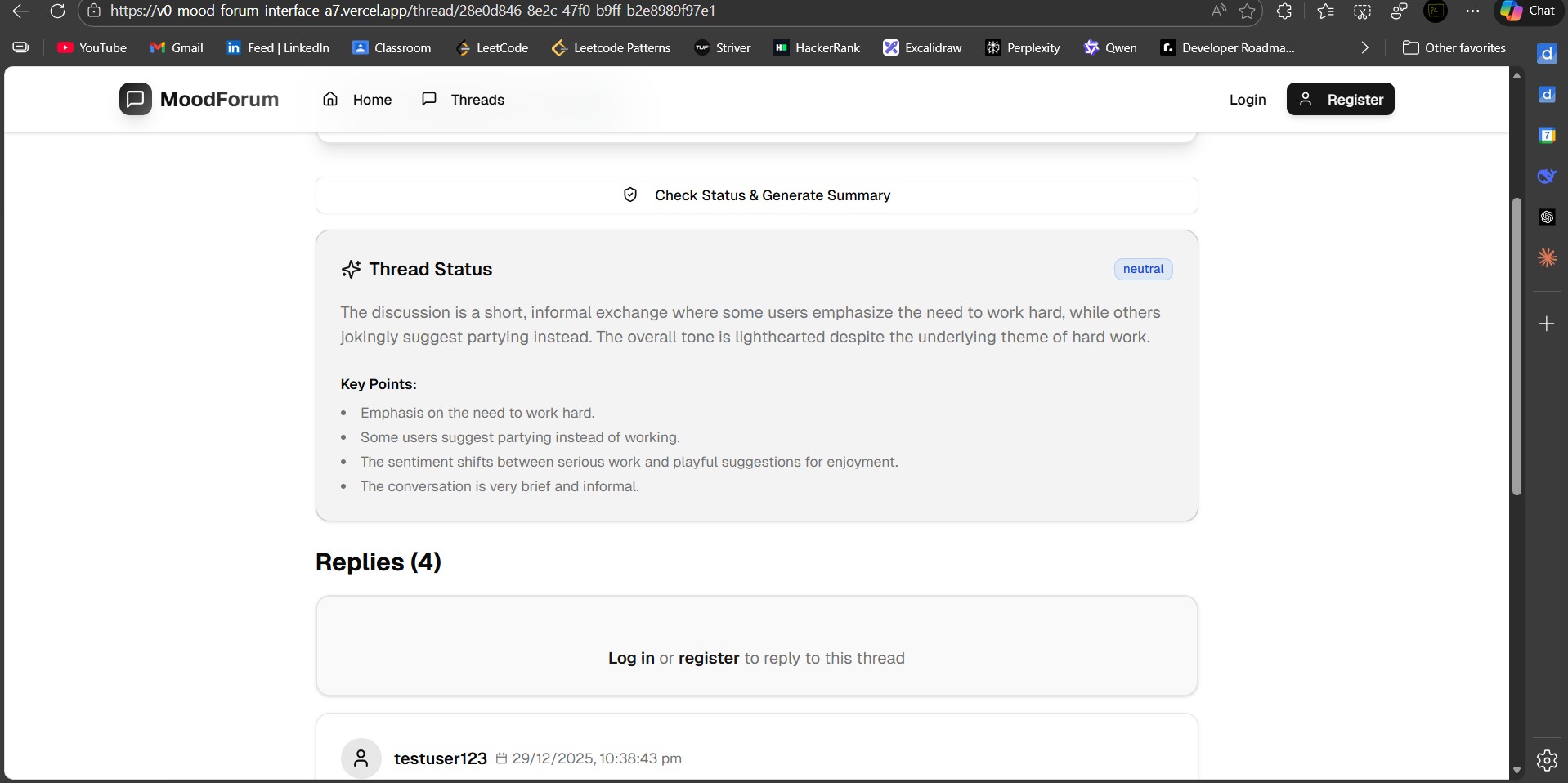Open the browser settings ellipsis menu
The image size is (1568, 783).
click(1472, 11)
